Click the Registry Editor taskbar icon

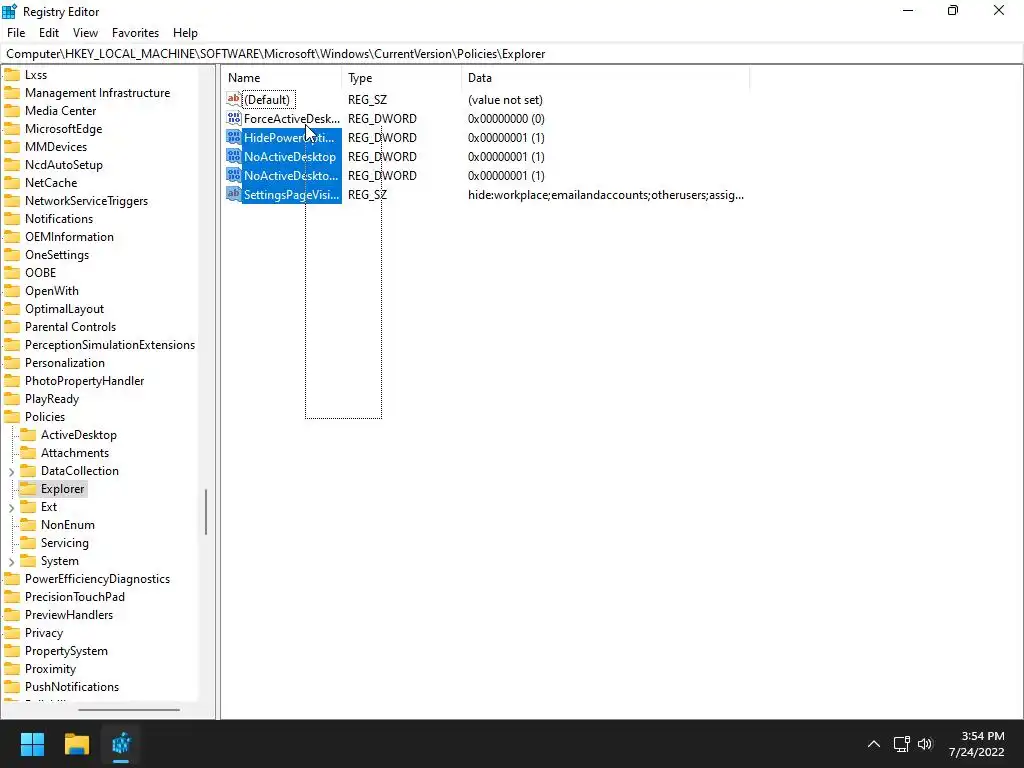tap(121, 744)
